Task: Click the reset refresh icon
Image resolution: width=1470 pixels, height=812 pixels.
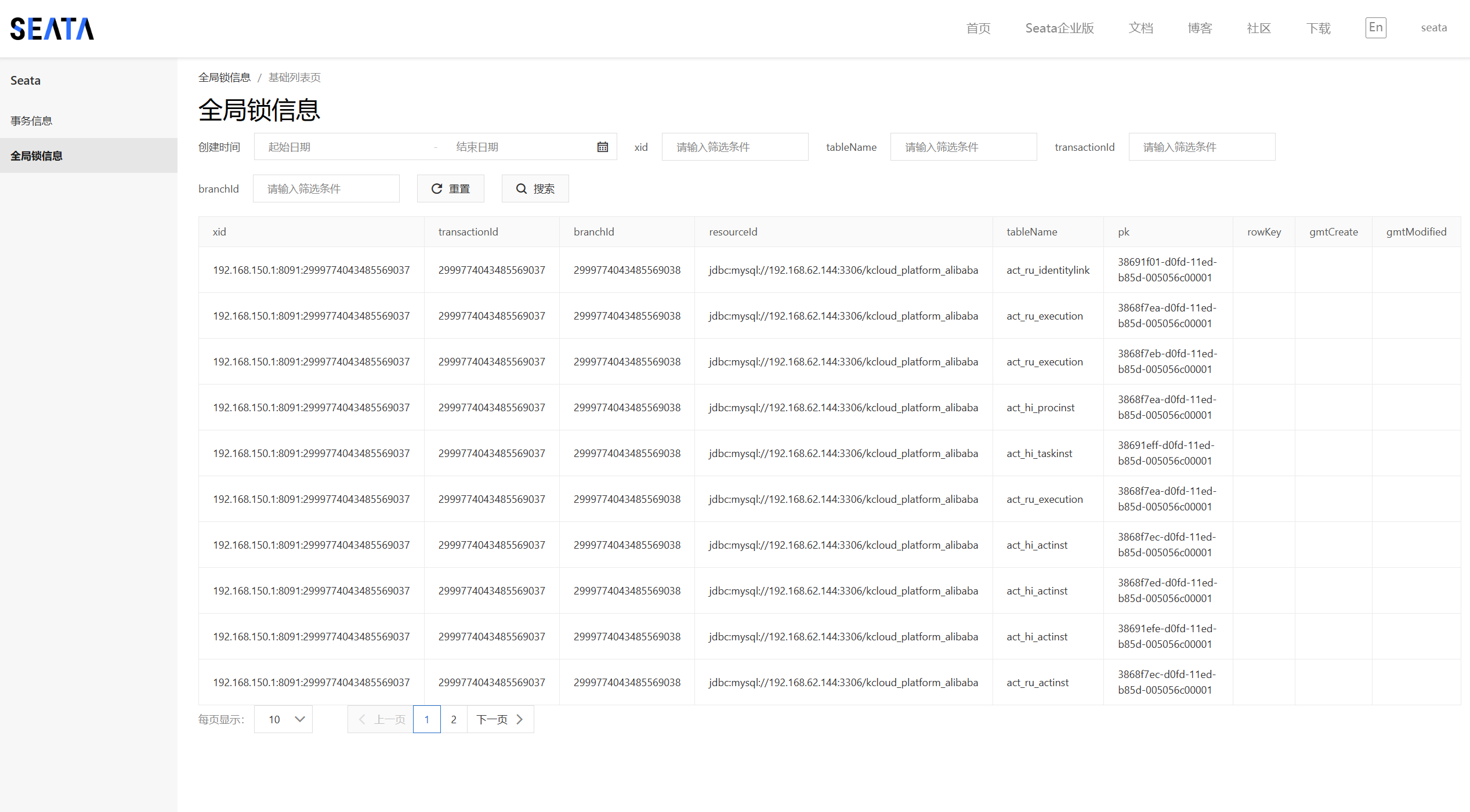Action: [437, 188]
